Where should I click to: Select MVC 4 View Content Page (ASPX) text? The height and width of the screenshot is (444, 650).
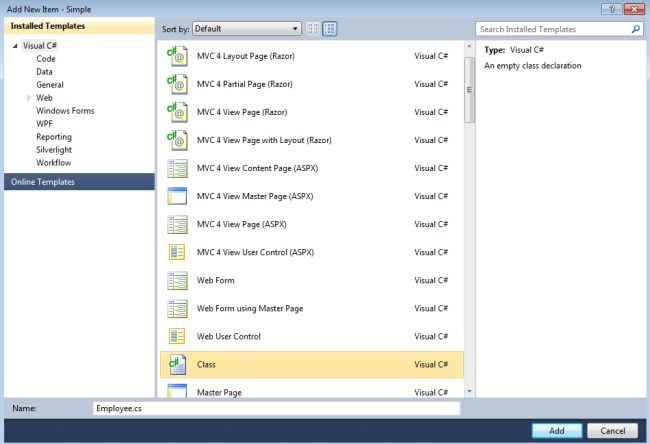[x=257, y=168]
